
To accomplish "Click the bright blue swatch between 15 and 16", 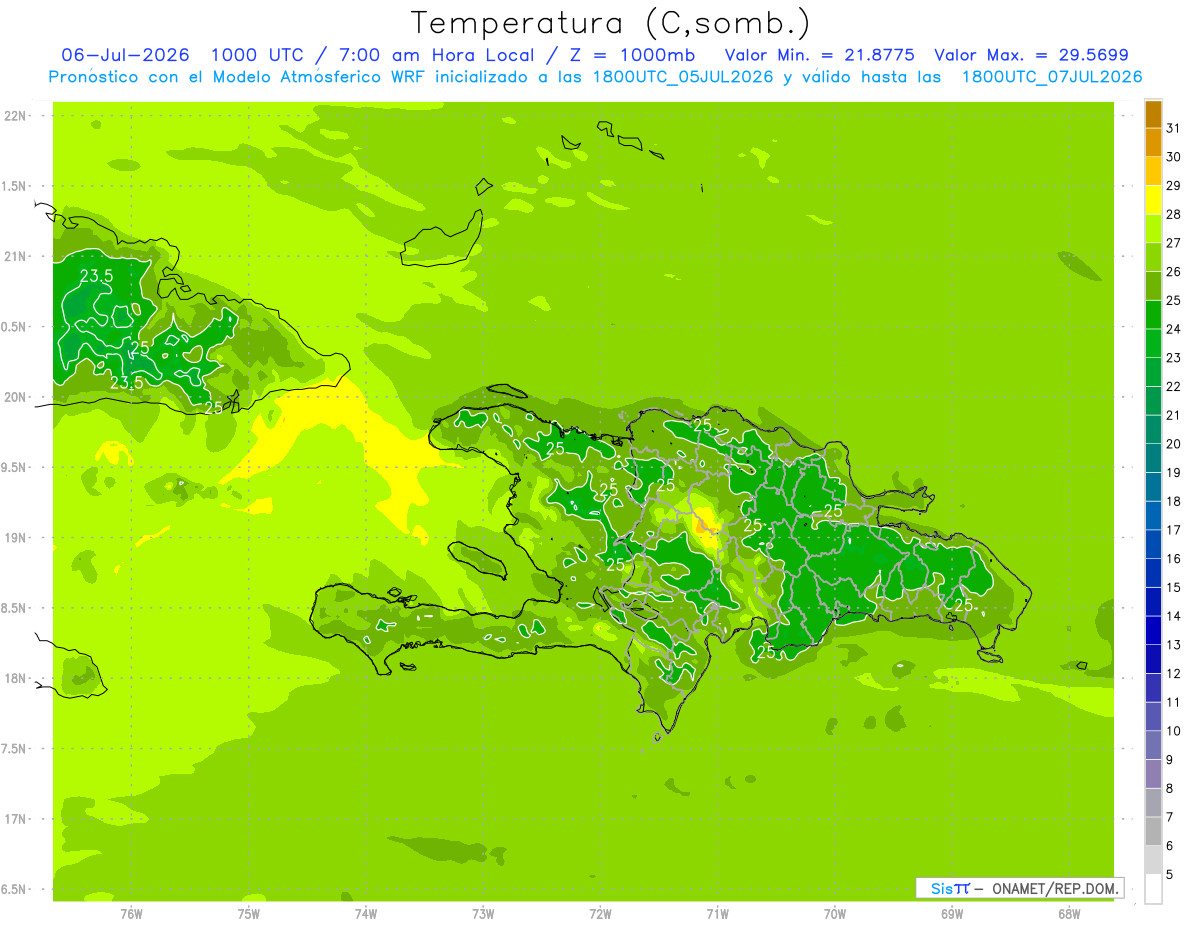I will (x=1153, y=574).
